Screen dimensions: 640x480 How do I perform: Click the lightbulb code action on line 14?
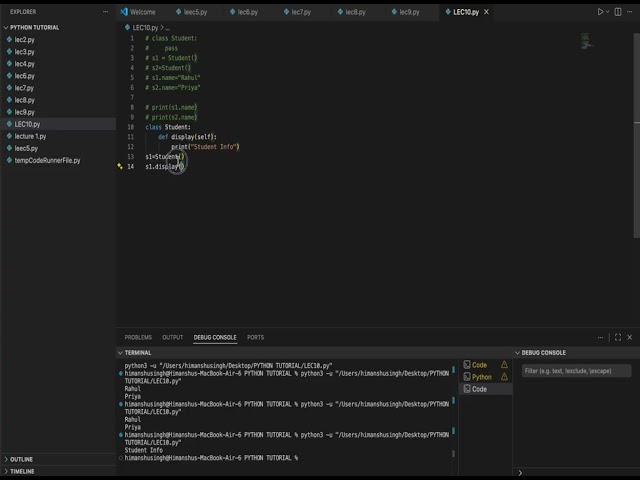tap(120, 166)
